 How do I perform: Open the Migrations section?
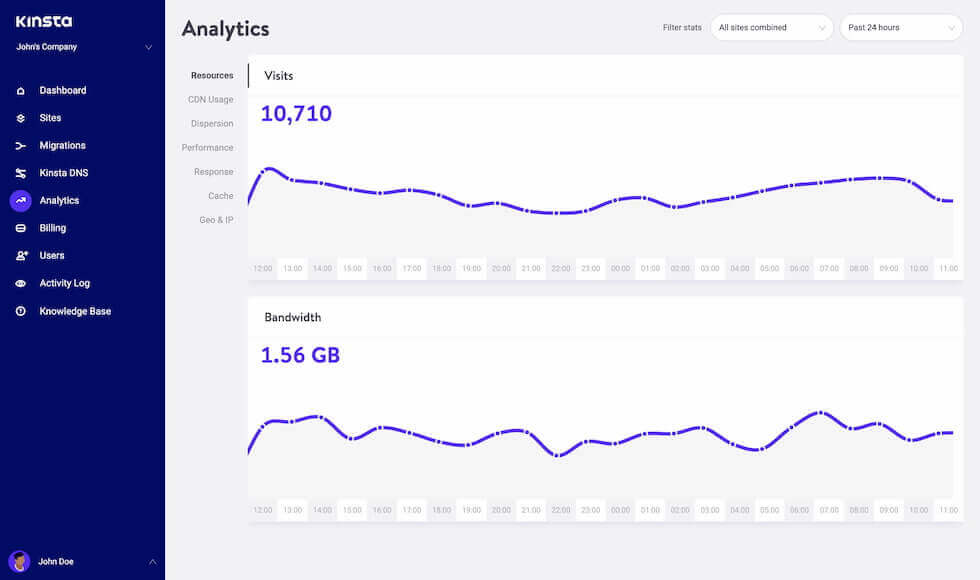62,145
